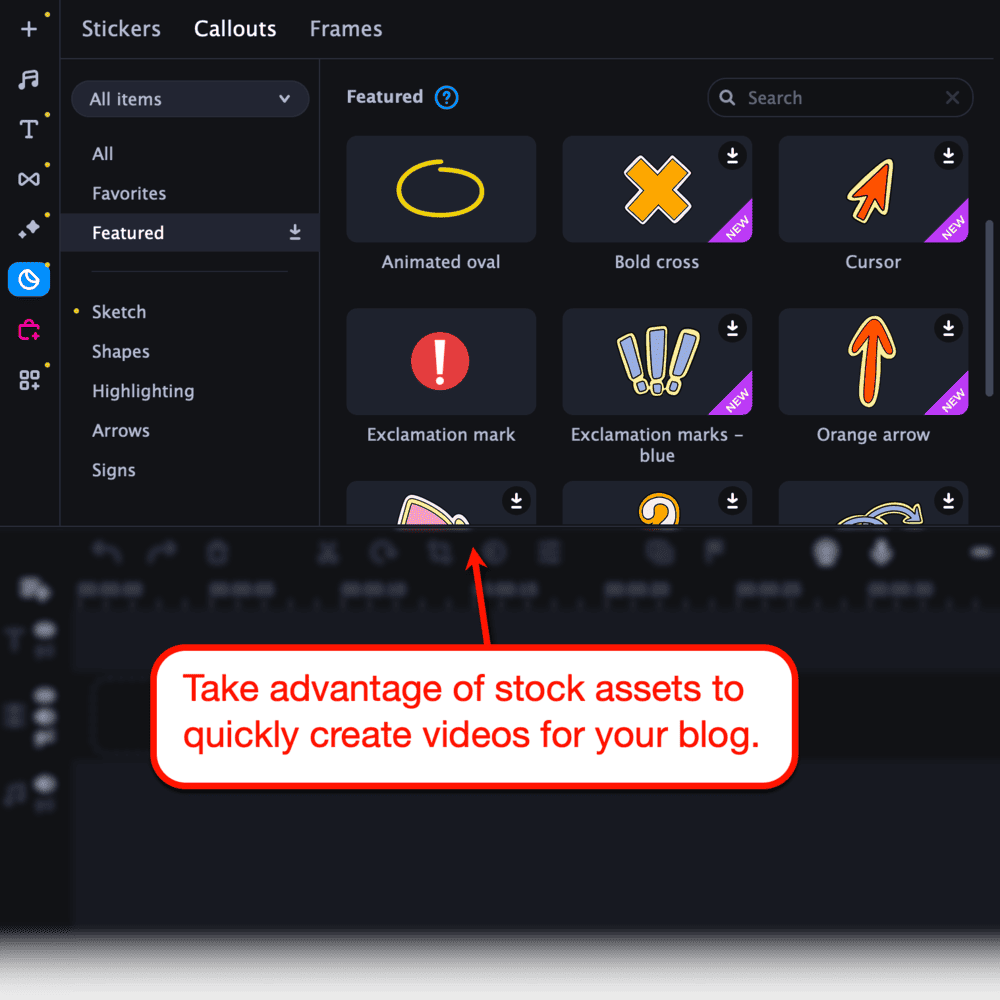Download the Orange arrow callout

[948, 328]
